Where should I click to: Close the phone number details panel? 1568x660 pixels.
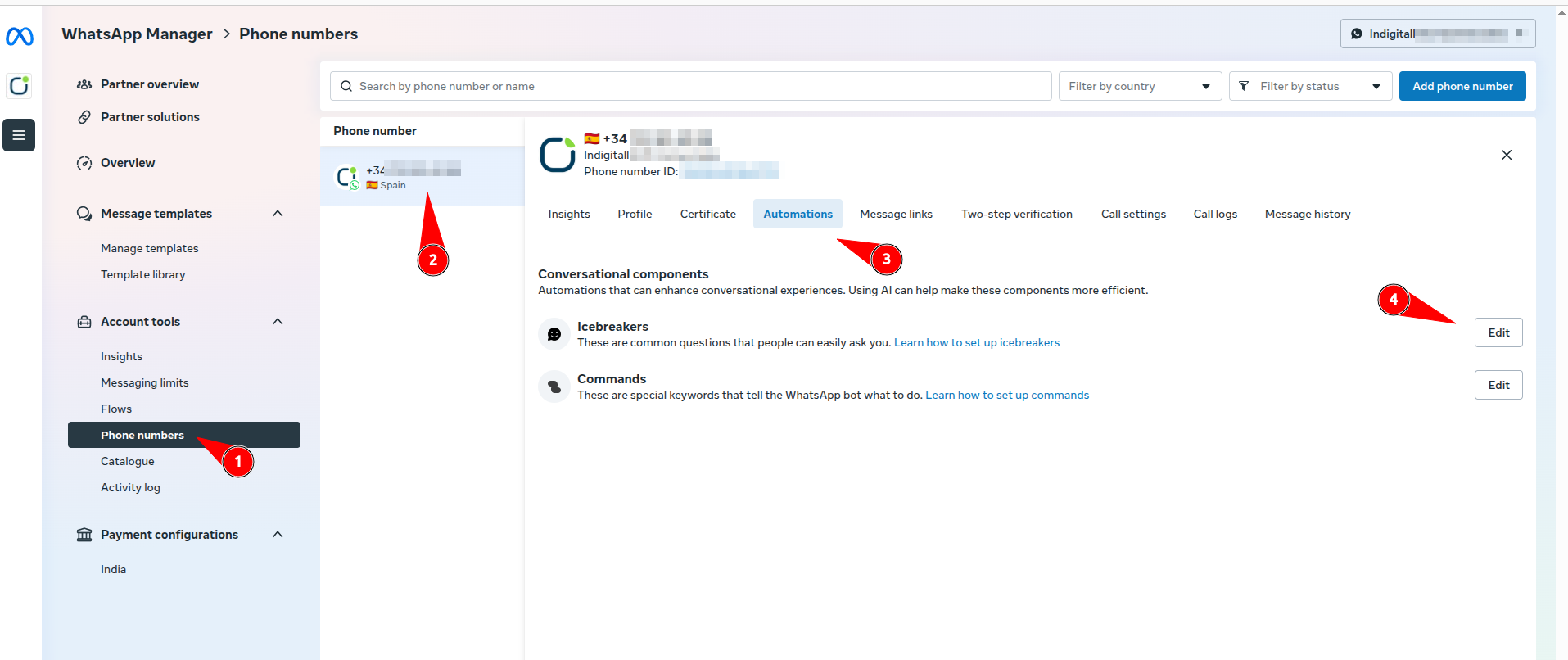pyautogui.click(x=1507, y=155)
